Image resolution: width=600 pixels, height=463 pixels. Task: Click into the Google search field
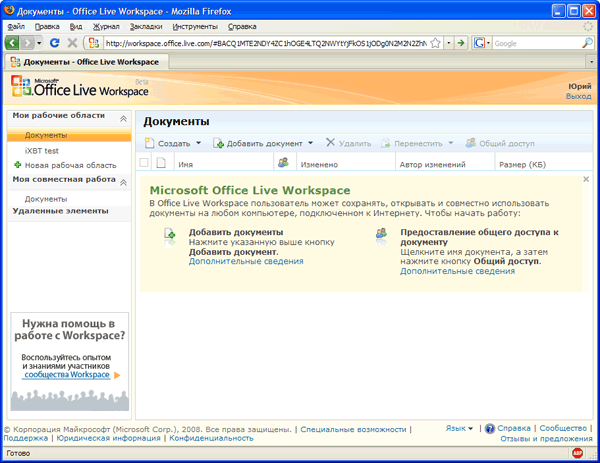click(537, 43)
